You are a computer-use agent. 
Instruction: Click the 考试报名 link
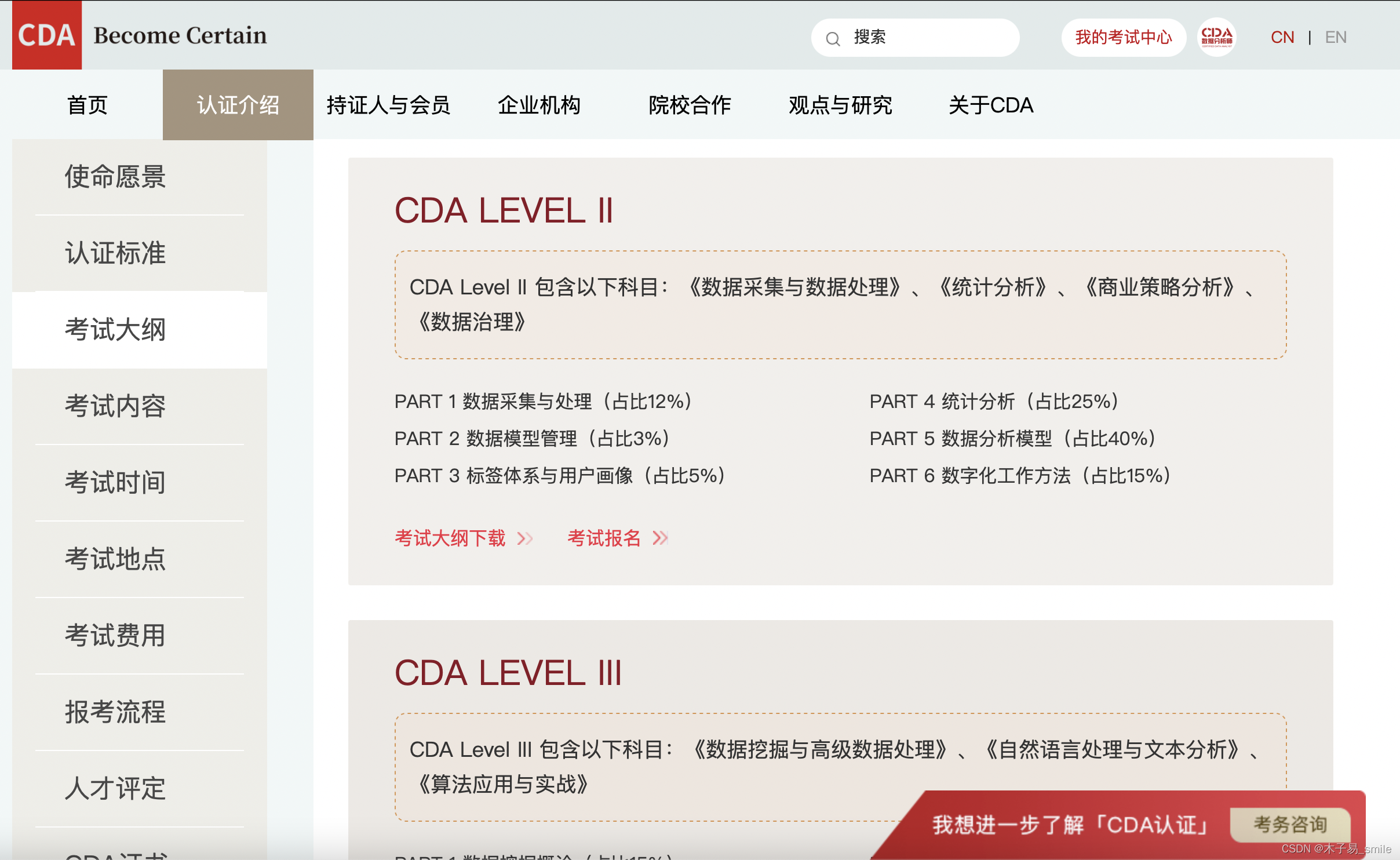point(604,538)
